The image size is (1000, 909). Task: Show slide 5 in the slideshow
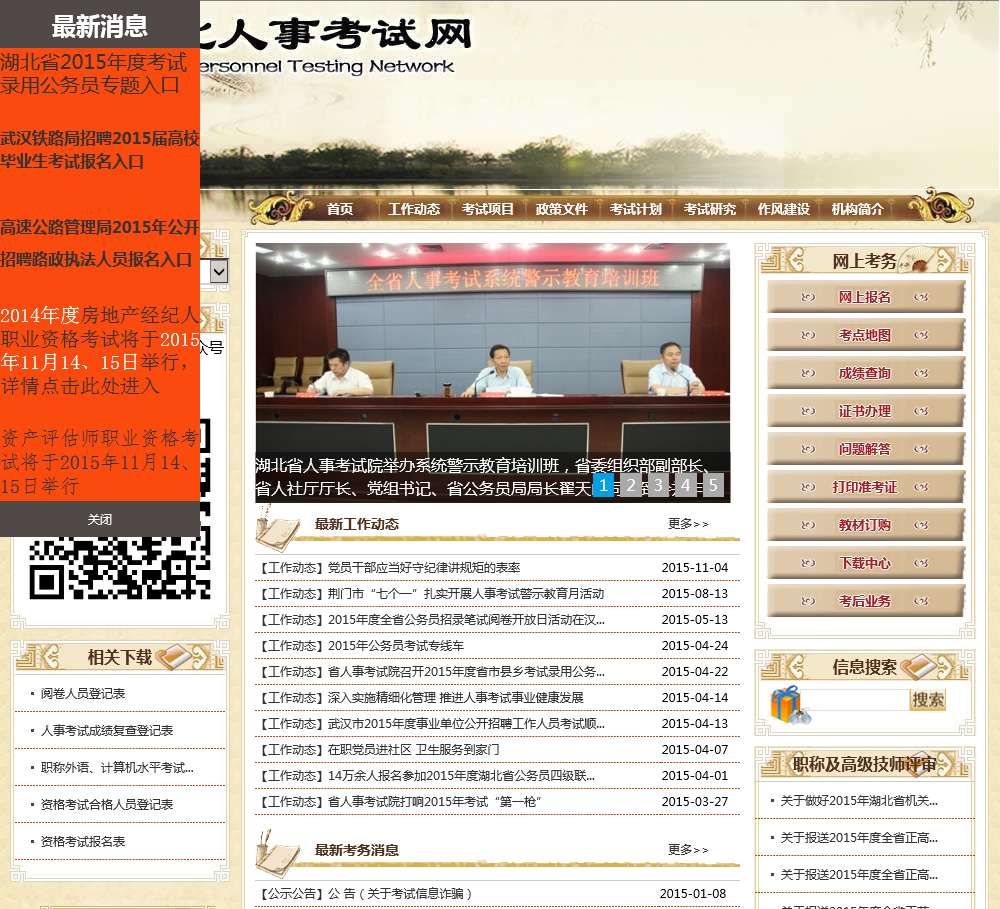713,485
